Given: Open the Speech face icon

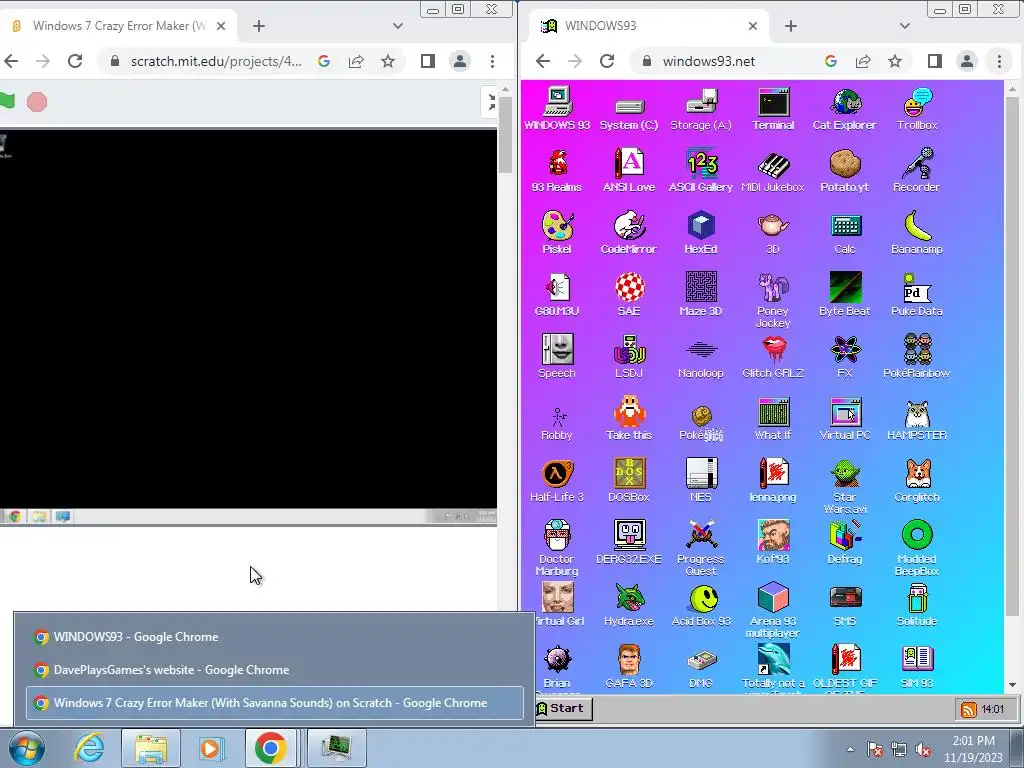Looking at the screenshot, I should pyautogui.click(x=556, y=357).
